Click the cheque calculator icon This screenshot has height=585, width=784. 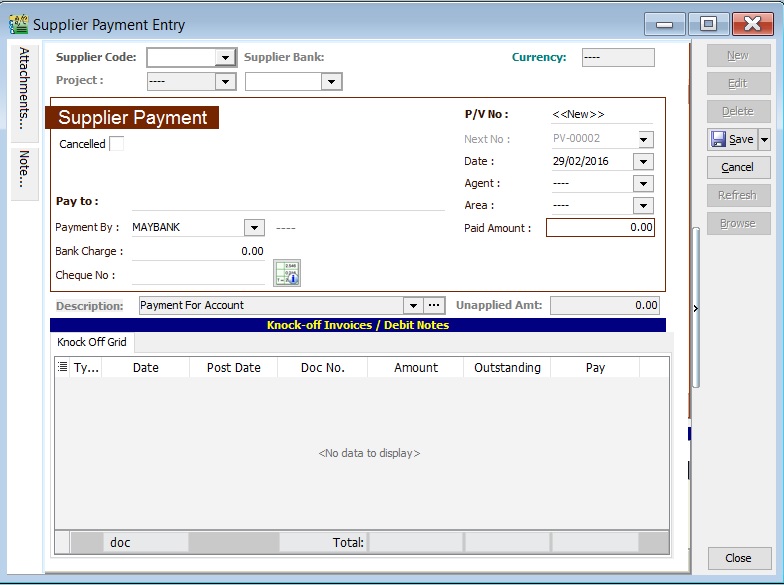point(287,273)
